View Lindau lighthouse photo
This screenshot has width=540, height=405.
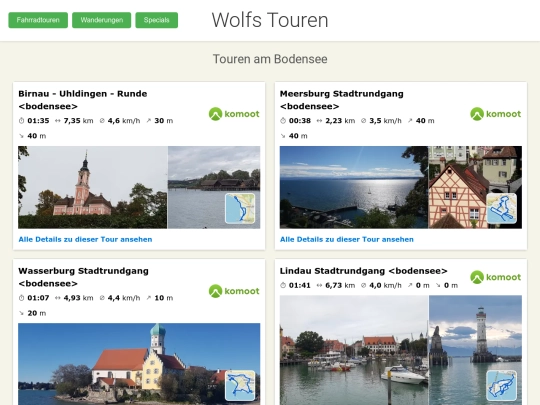[475, 350]
